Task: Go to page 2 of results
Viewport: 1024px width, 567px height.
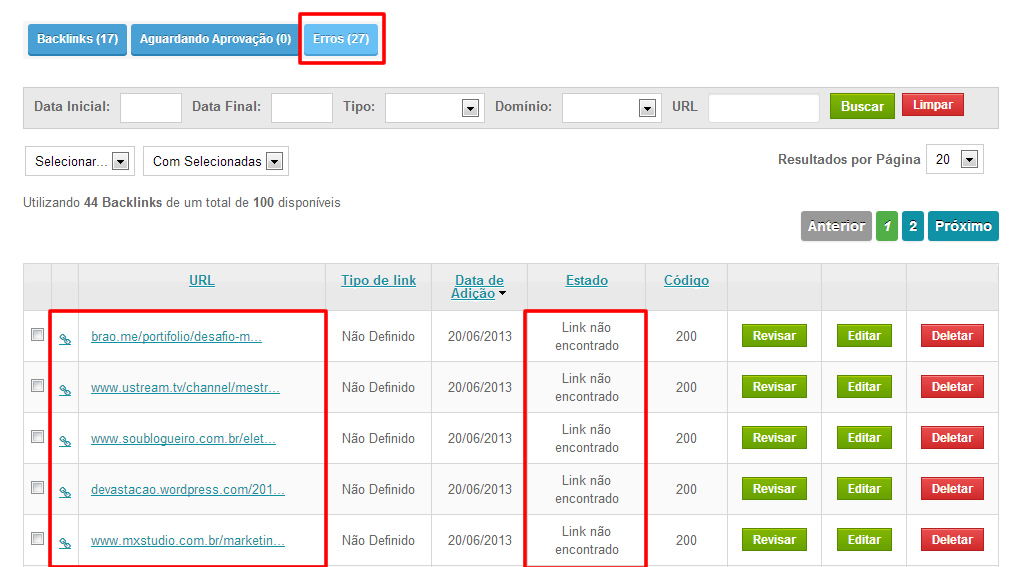Action: tap(912, 226)
